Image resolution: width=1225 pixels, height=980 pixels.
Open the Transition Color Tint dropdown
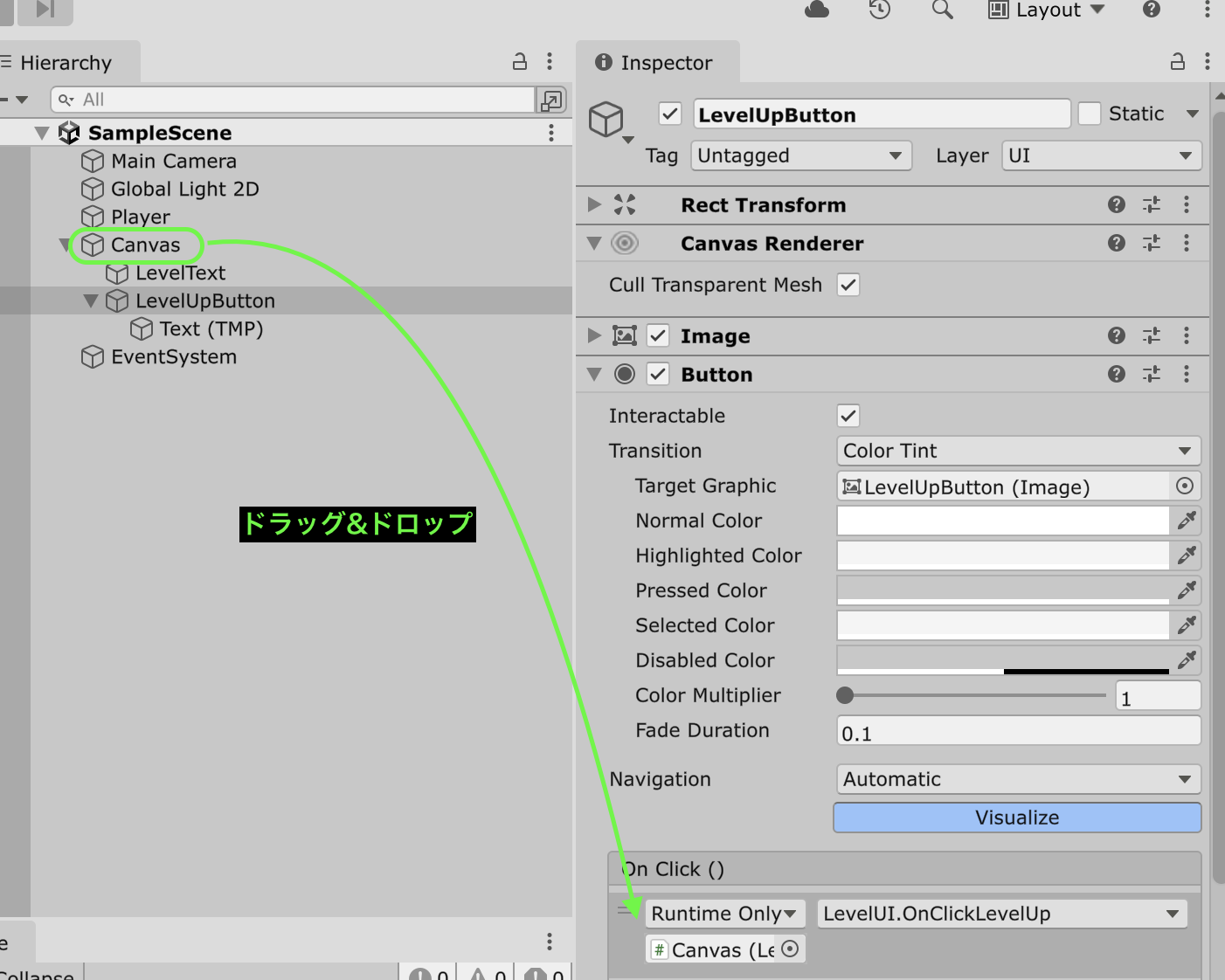point(1017,451)
